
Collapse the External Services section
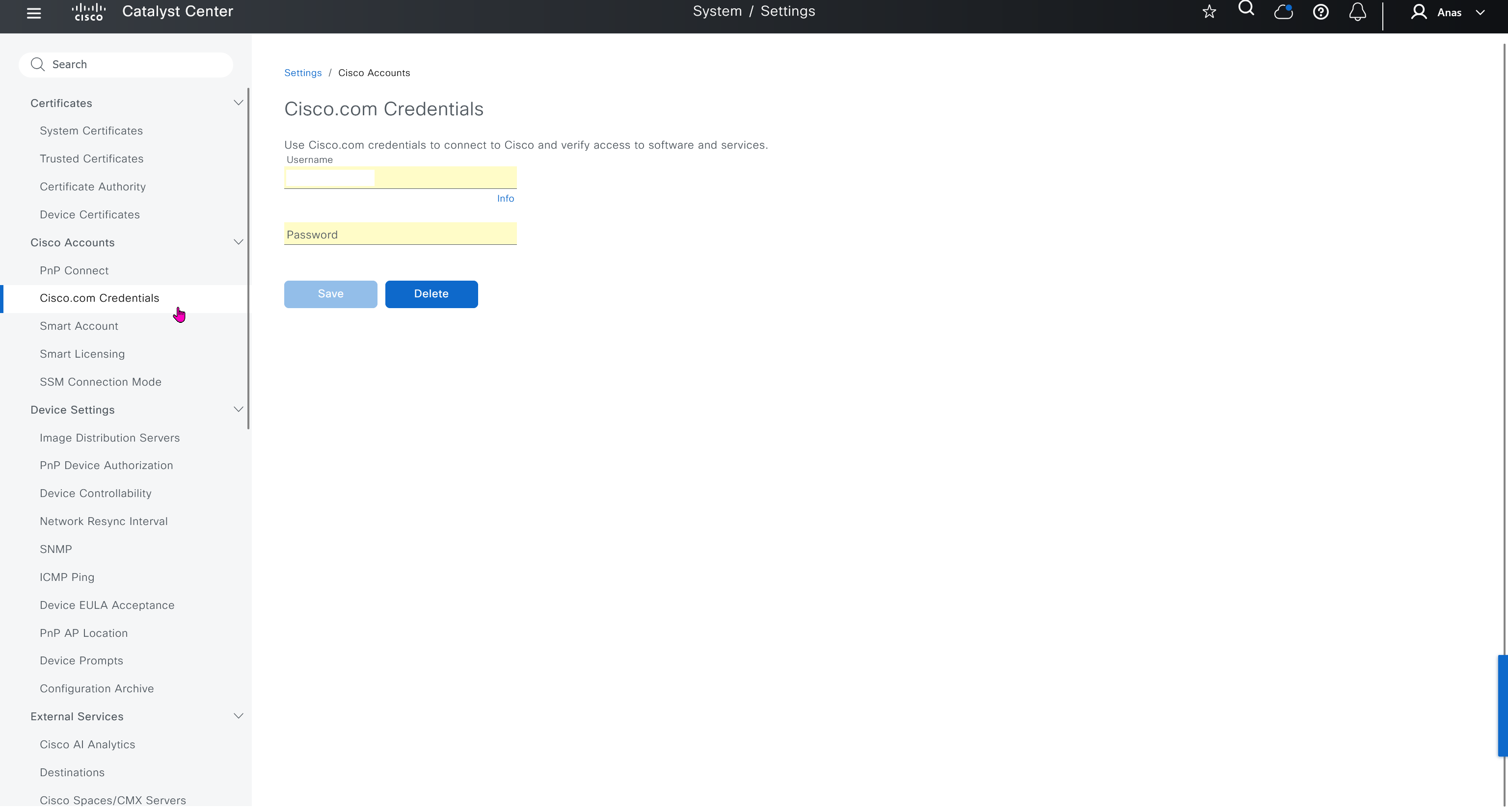[238, 716]
